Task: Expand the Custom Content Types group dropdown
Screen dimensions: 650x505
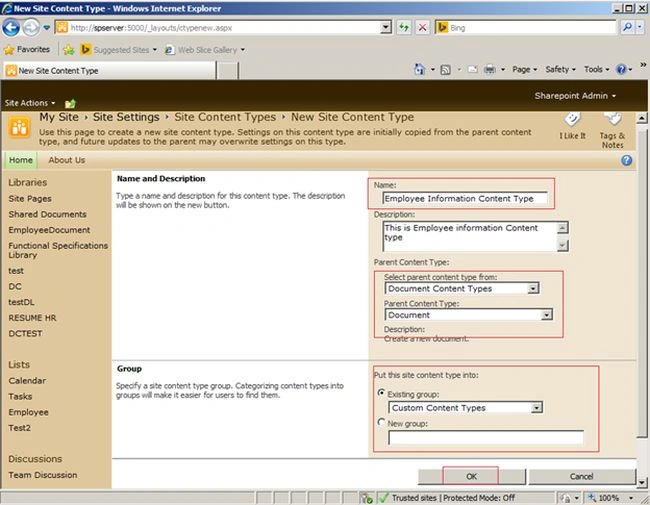Action: coord(536,408)
